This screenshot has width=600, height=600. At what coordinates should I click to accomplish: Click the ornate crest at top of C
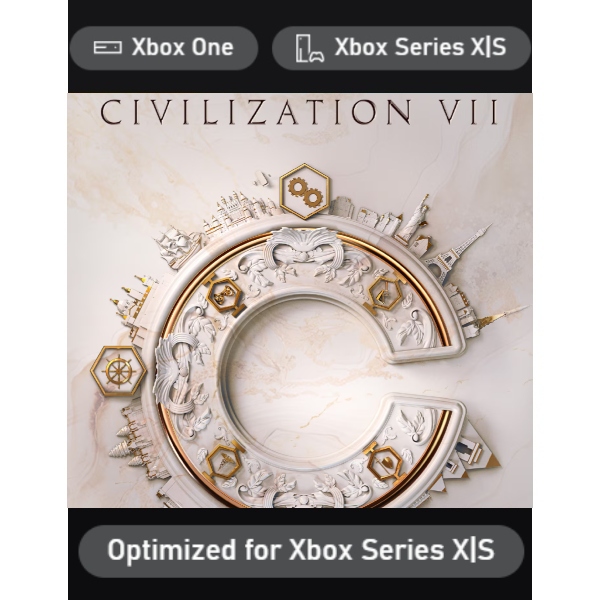point(302,245)
